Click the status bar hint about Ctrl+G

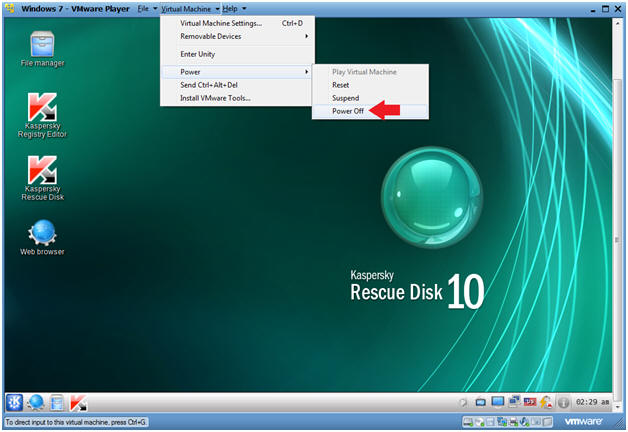76,422
